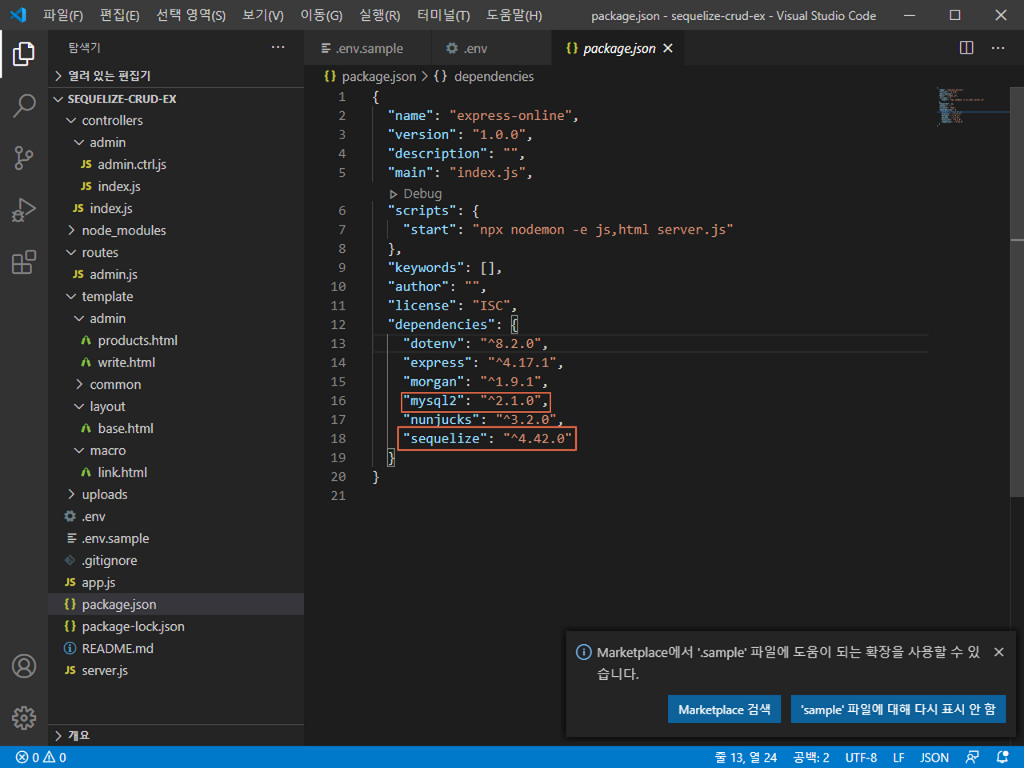Open the 도움말(H) menu
The height and width of the screenshot is (768, 1024).
[514, 15]
